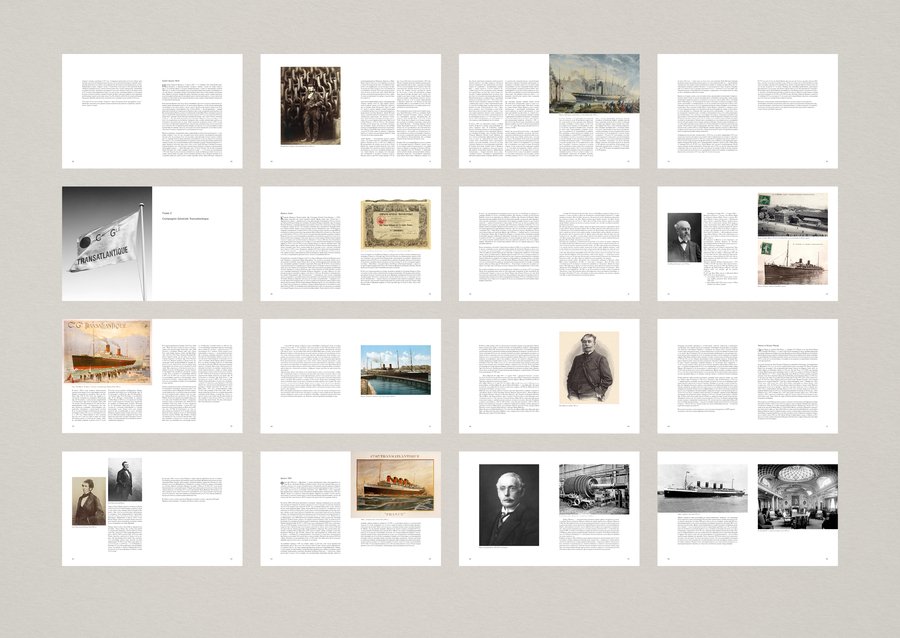Open the harbor steamship painting in first row

(x=594, y=84)
